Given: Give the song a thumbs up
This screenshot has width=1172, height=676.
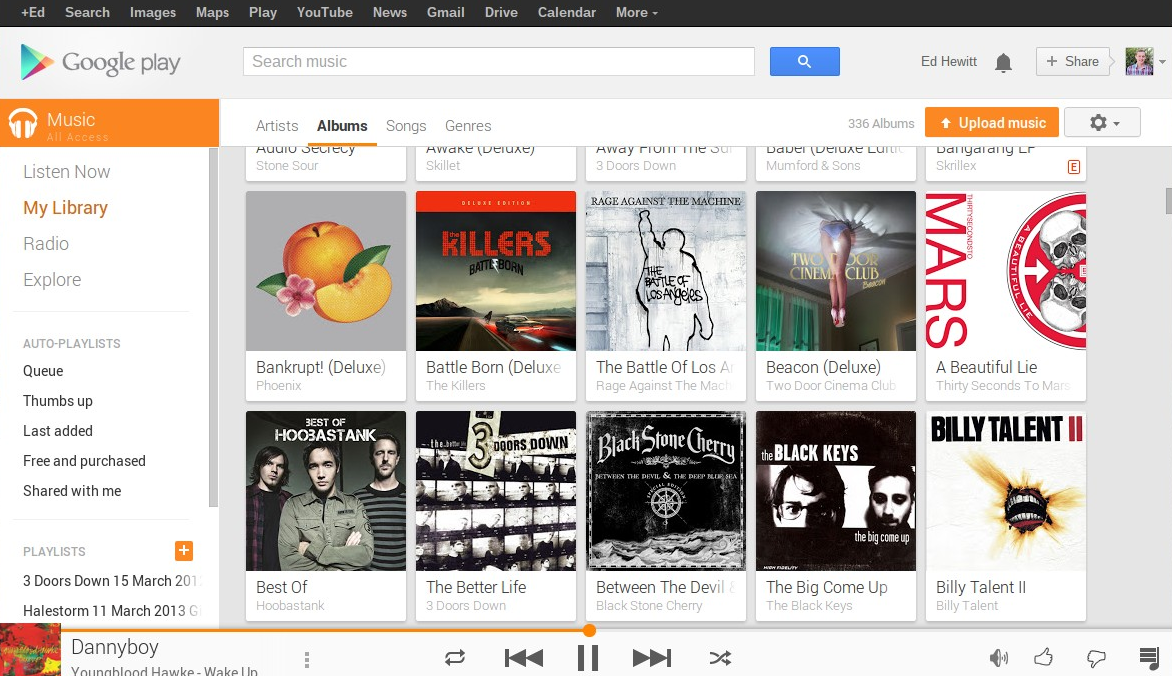Looking at the screenshot, I should pyautogui.click(x=1043, y=657).
